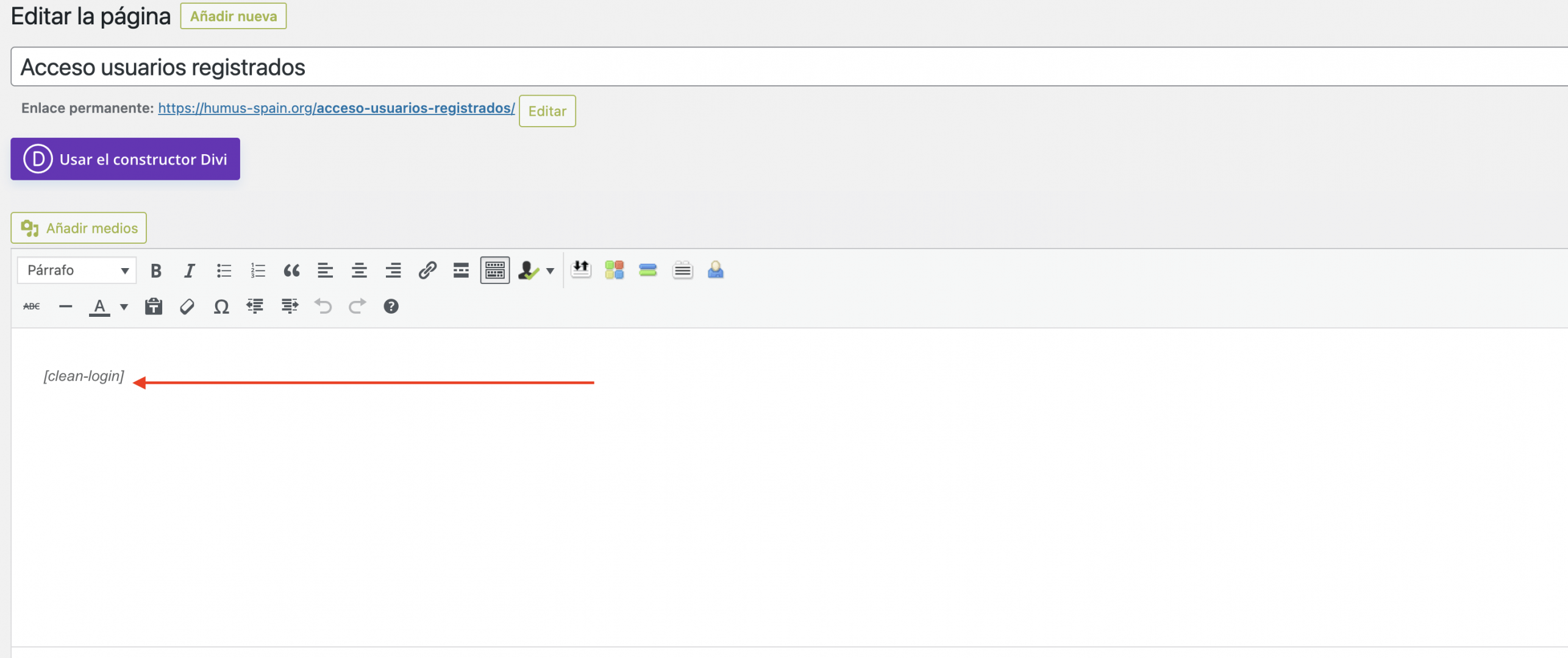Screen dimensions: 1568x658
Task: Open the Párrafo format dropdown
Action: coord(77,271)
